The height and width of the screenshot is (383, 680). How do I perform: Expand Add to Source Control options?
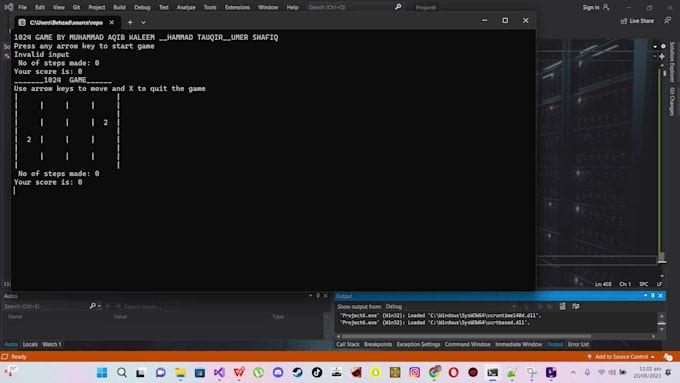pos(652,357)
